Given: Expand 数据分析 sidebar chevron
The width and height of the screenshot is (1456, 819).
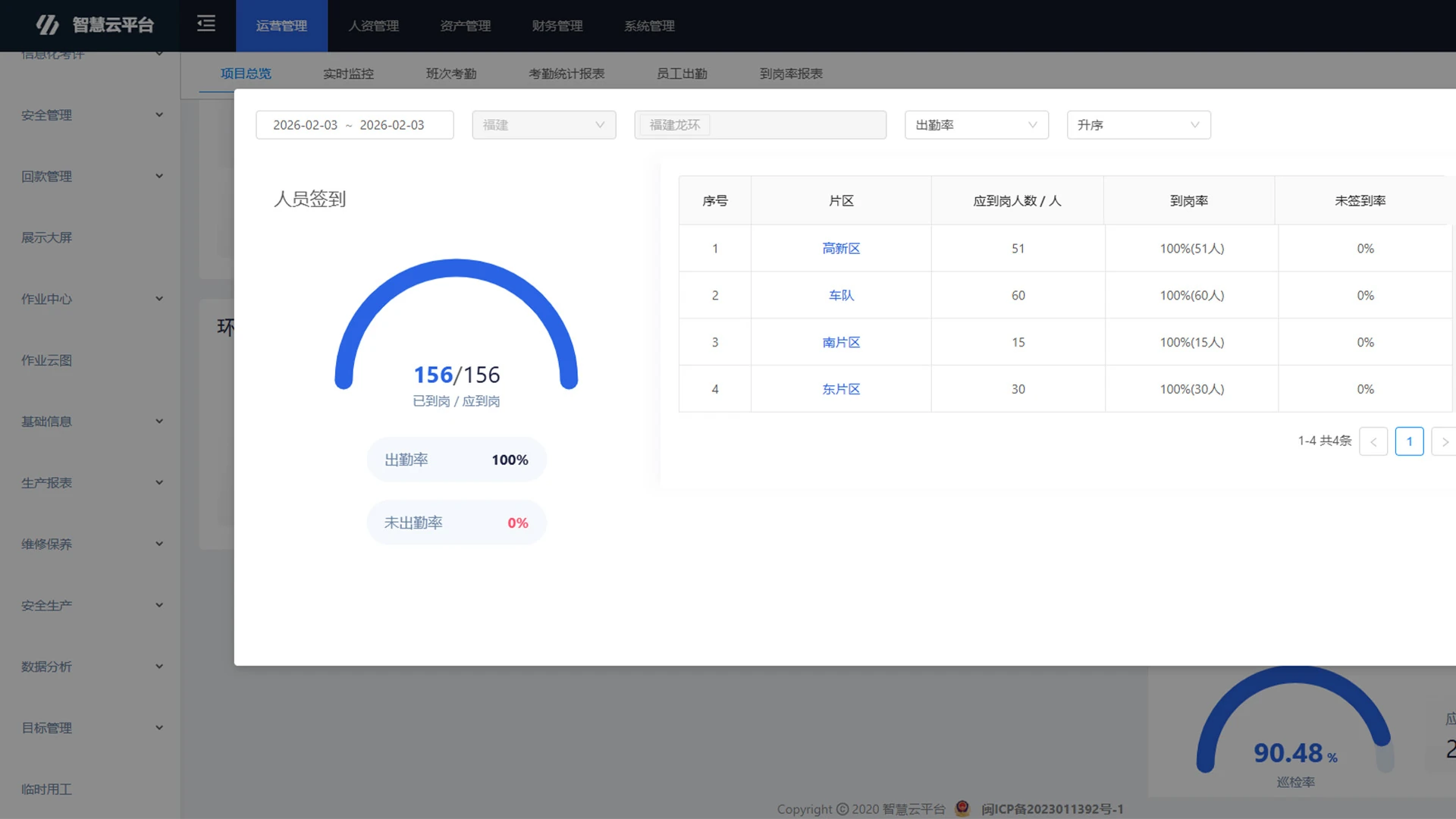Looking at the screenshot, I should click(x=159, y=667).
